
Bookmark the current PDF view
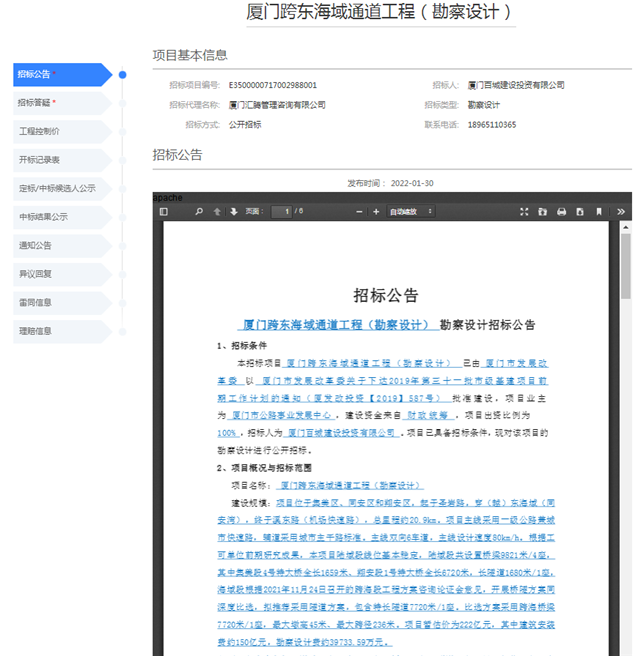(x=599, y=212)
